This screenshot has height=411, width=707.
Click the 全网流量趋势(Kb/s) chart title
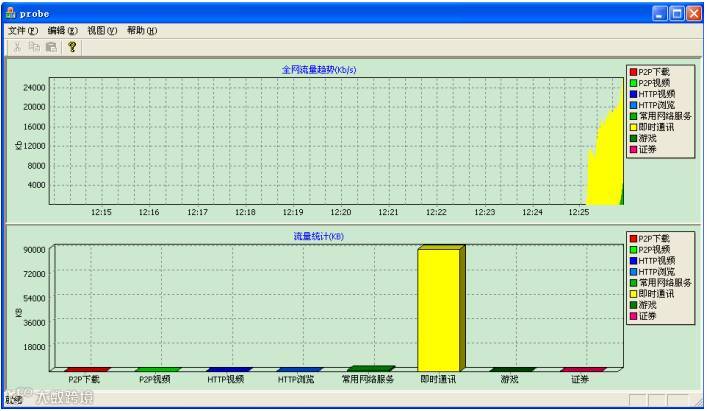[x=319, y=70]
